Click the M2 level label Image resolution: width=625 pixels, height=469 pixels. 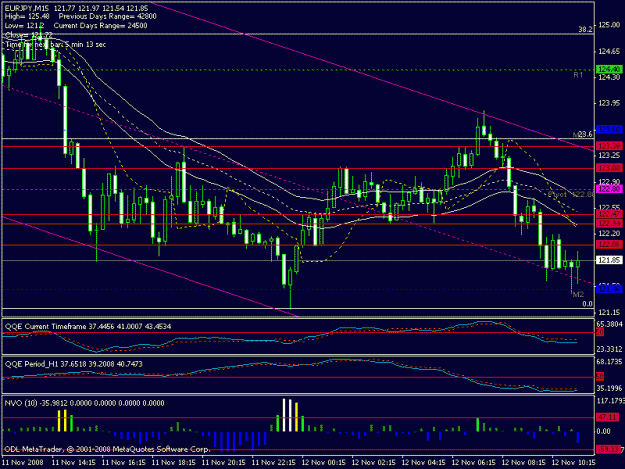[x=578, y=294]
